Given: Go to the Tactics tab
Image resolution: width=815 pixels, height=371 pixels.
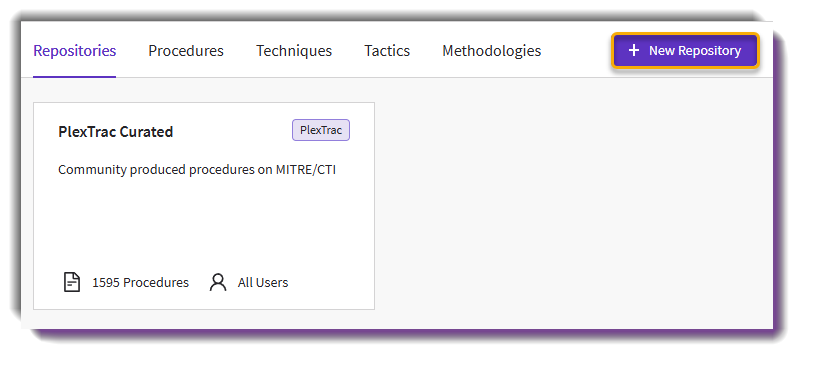Looking at the screenshot, I should click(x=387, y=50).
